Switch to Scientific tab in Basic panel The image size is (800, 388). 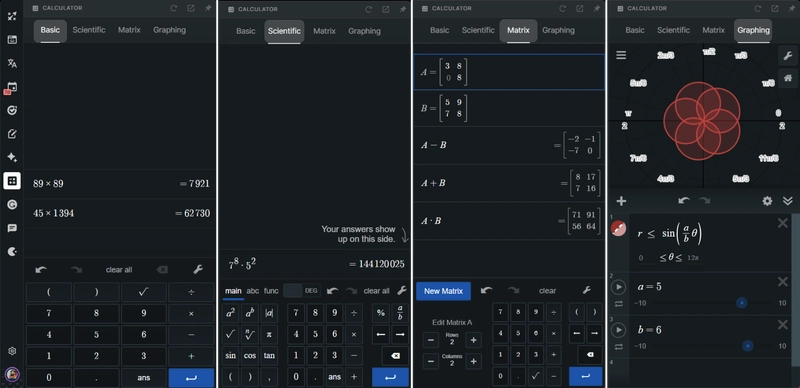point(89,30)
